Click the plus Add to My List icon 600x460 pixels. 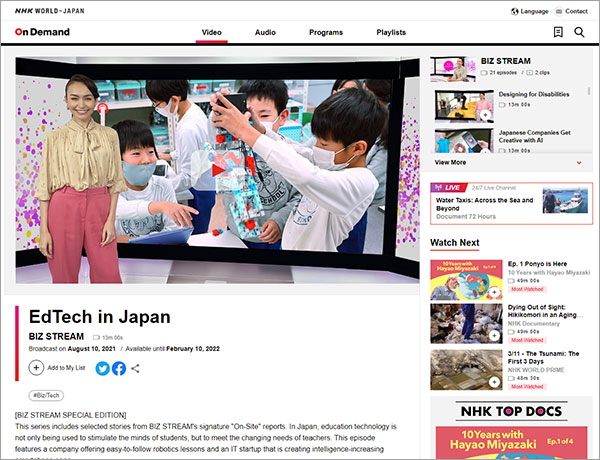pyautogui.click(x=37, y=368)
